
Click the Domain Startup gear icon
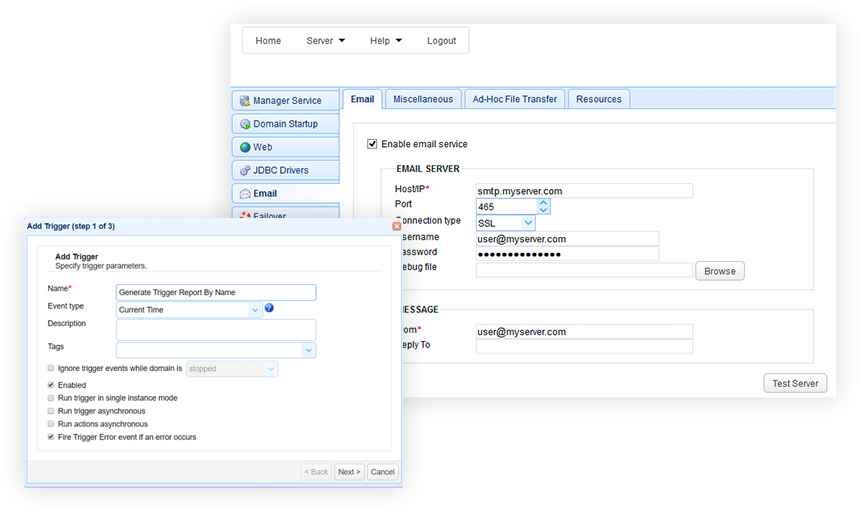[x=244, y=124]
